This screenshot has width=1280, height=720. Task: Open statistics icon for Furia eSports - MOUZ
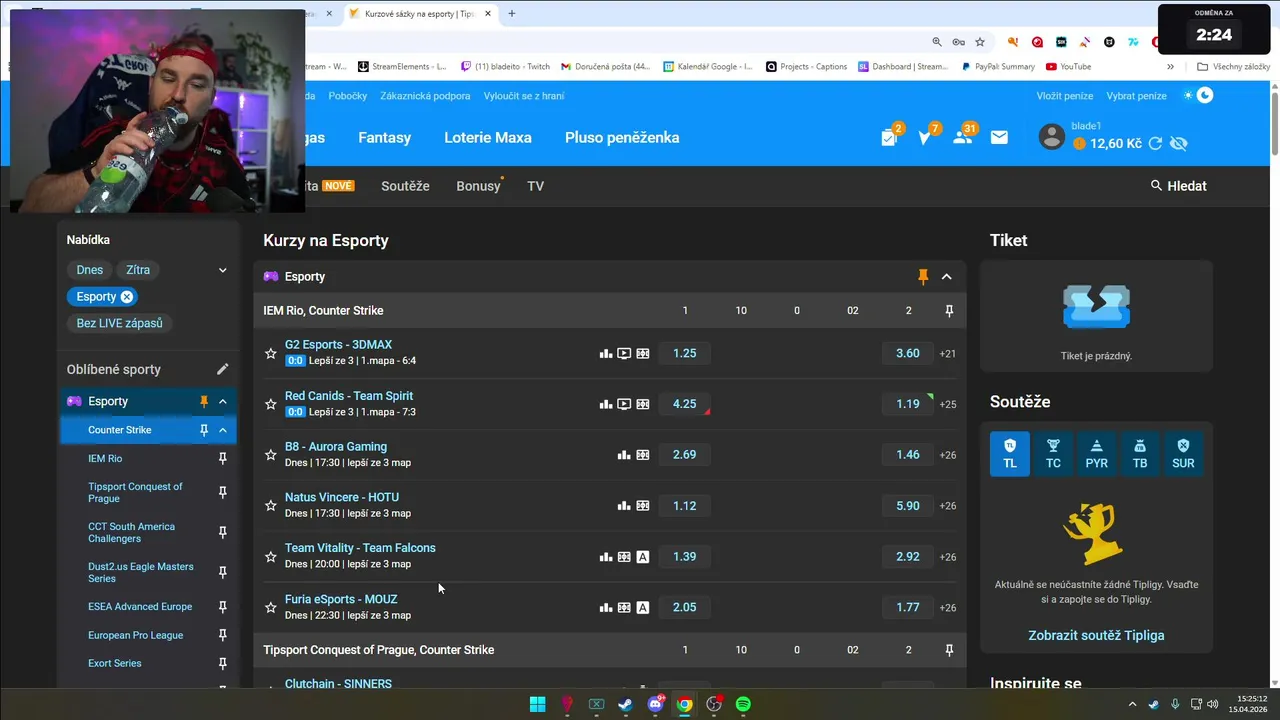coord(606,608)
